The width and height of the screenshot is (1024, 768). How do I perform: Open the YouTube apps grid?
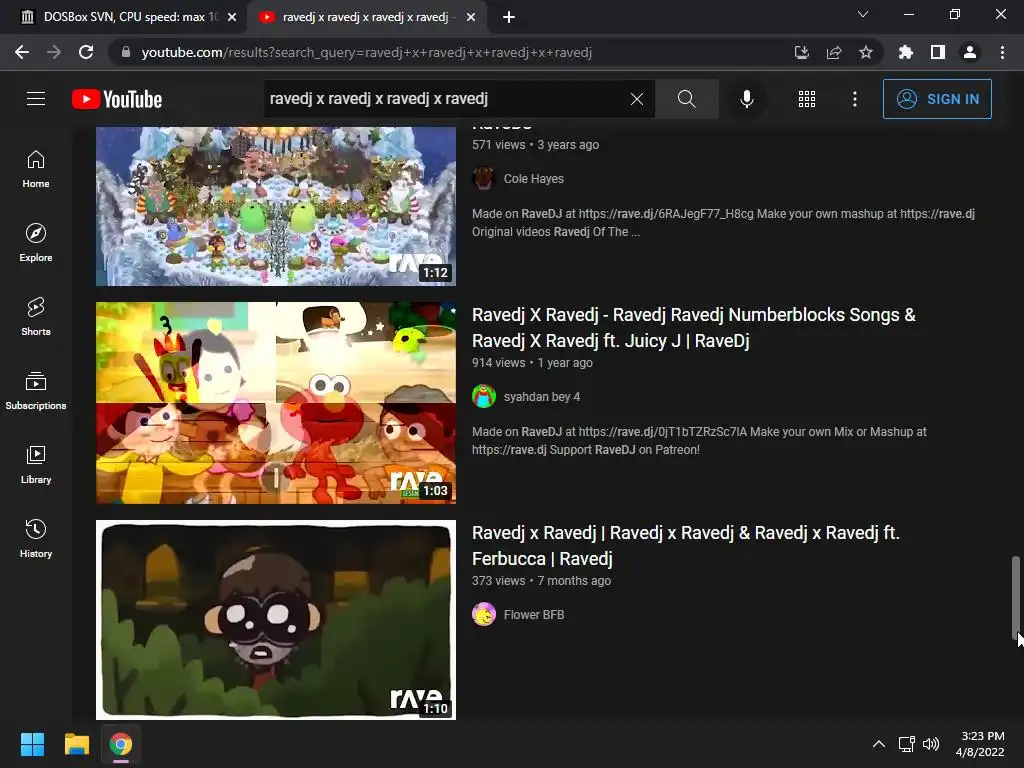coord(807,99)
